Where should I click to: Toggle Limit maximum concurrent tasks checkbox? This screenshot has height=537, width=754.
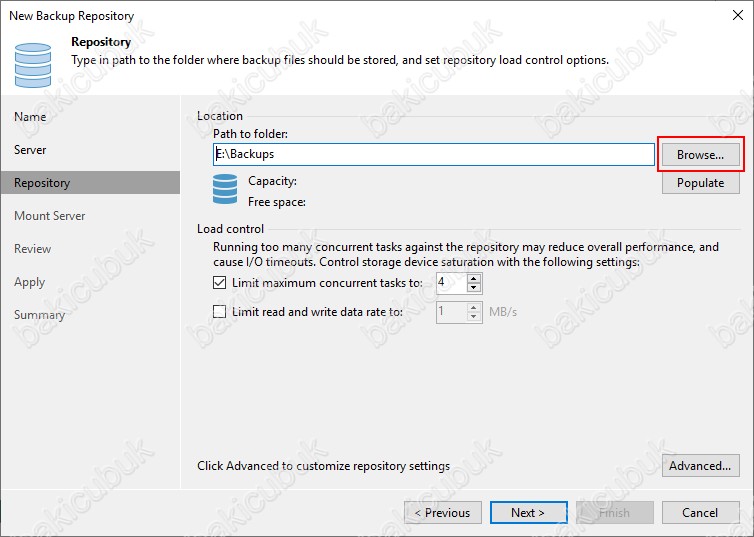pos(220,282)
